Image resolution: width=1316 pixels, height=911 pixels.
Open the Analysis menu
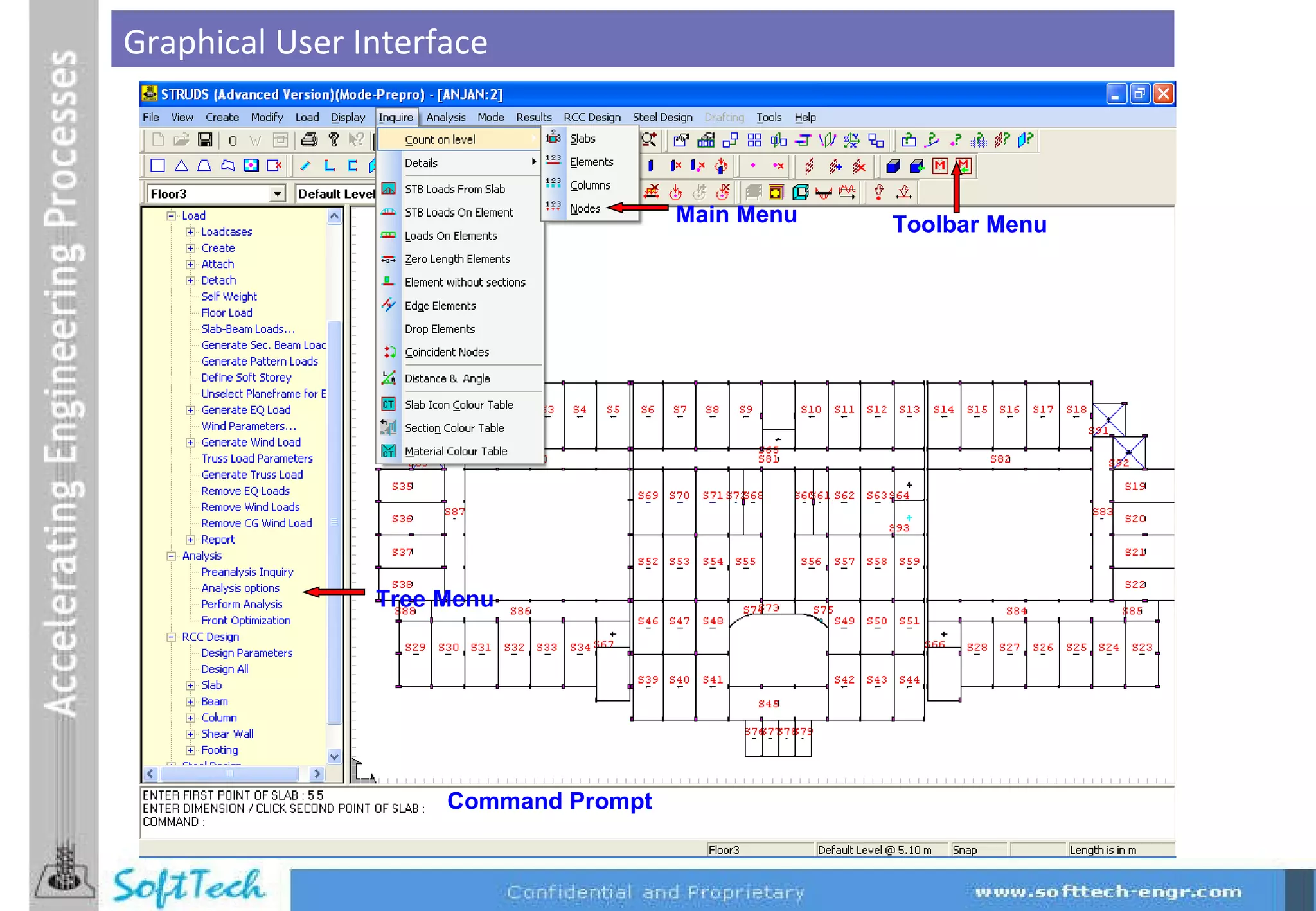(x=446, y=117)
